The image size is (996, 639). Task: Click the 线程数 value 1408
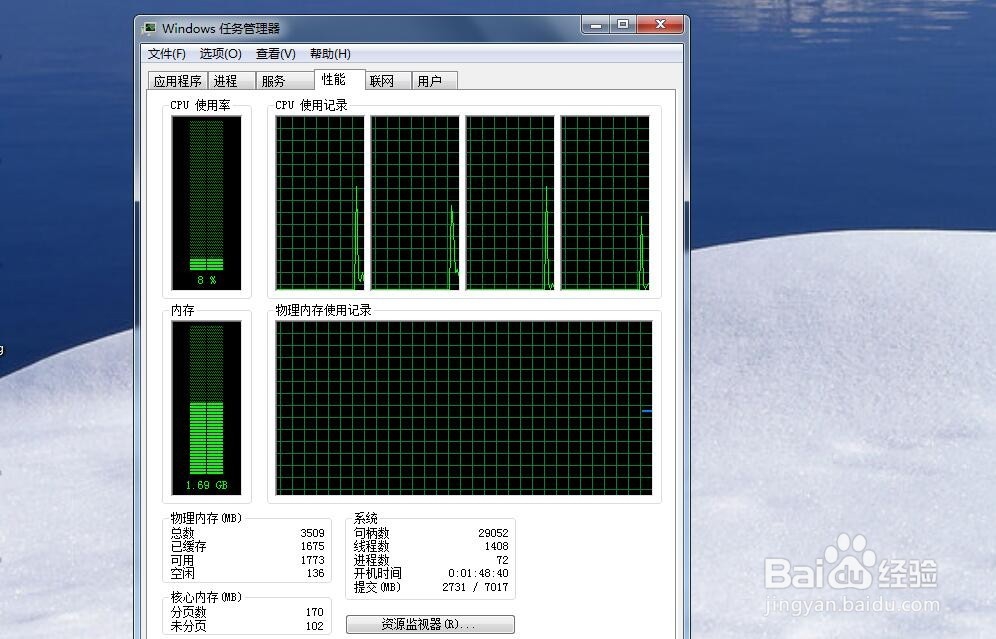(x=496, y=546)
